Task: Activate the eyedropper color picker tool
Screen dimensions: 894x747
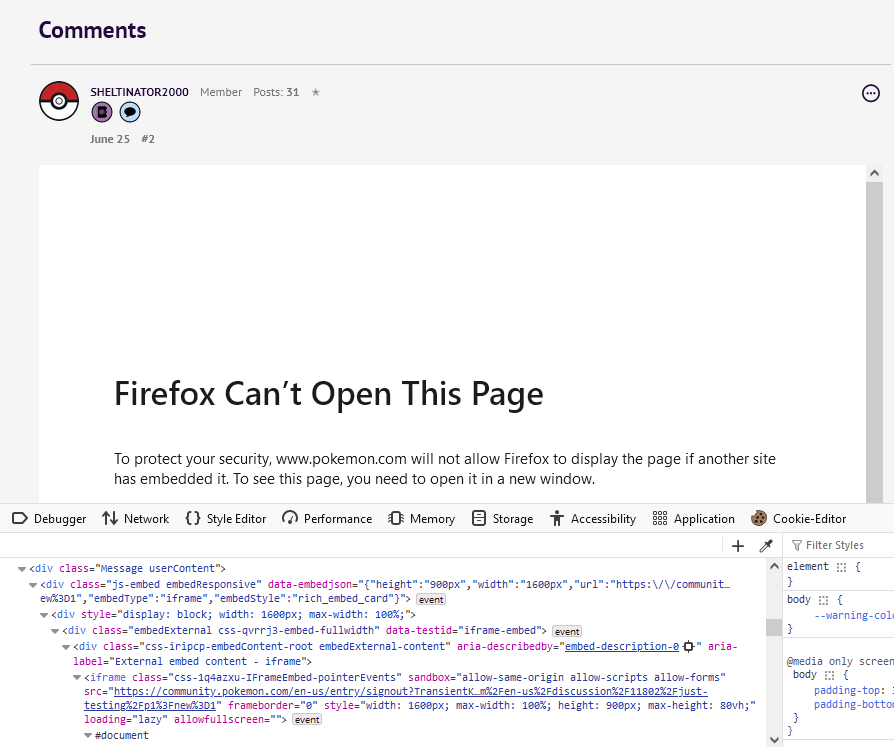Action: [766, 546]
